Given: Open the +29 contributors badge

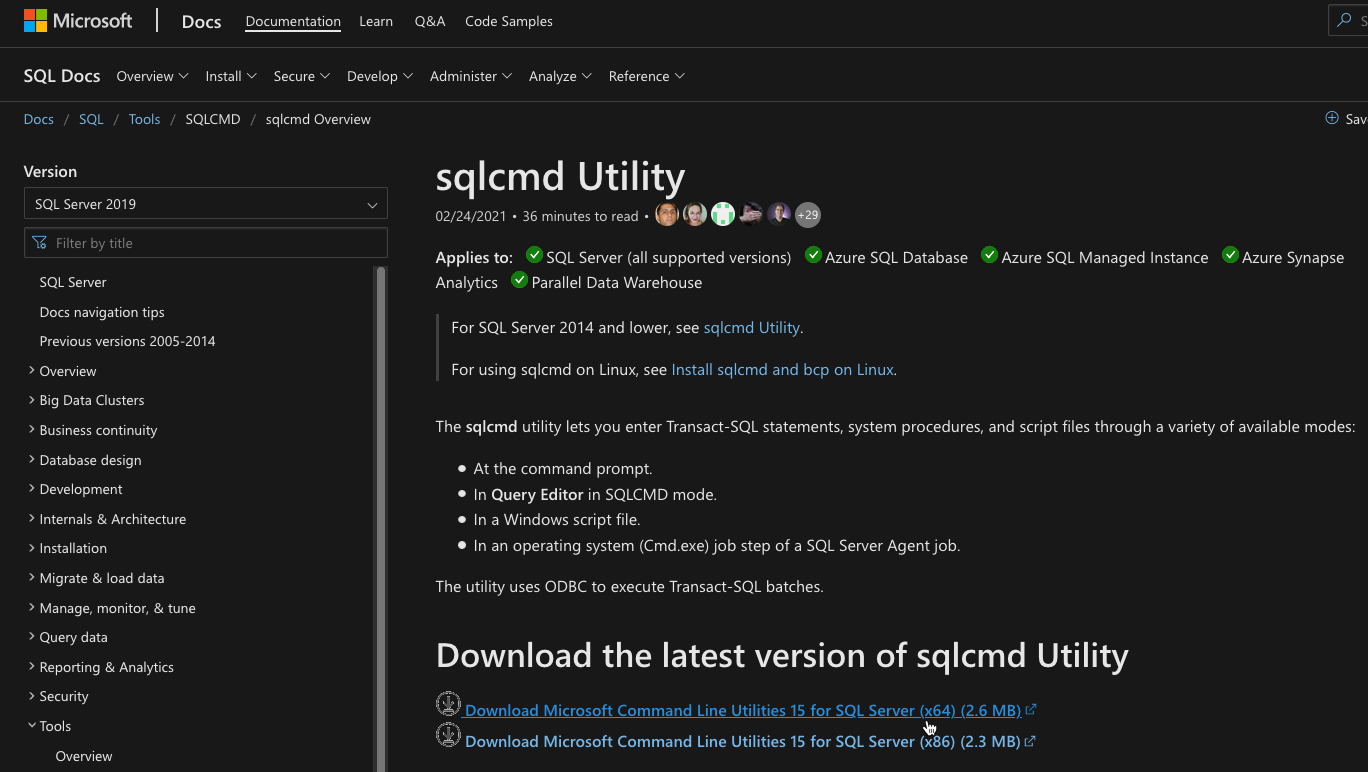Looking at the screenshot, I should click(x=808, y=214).
